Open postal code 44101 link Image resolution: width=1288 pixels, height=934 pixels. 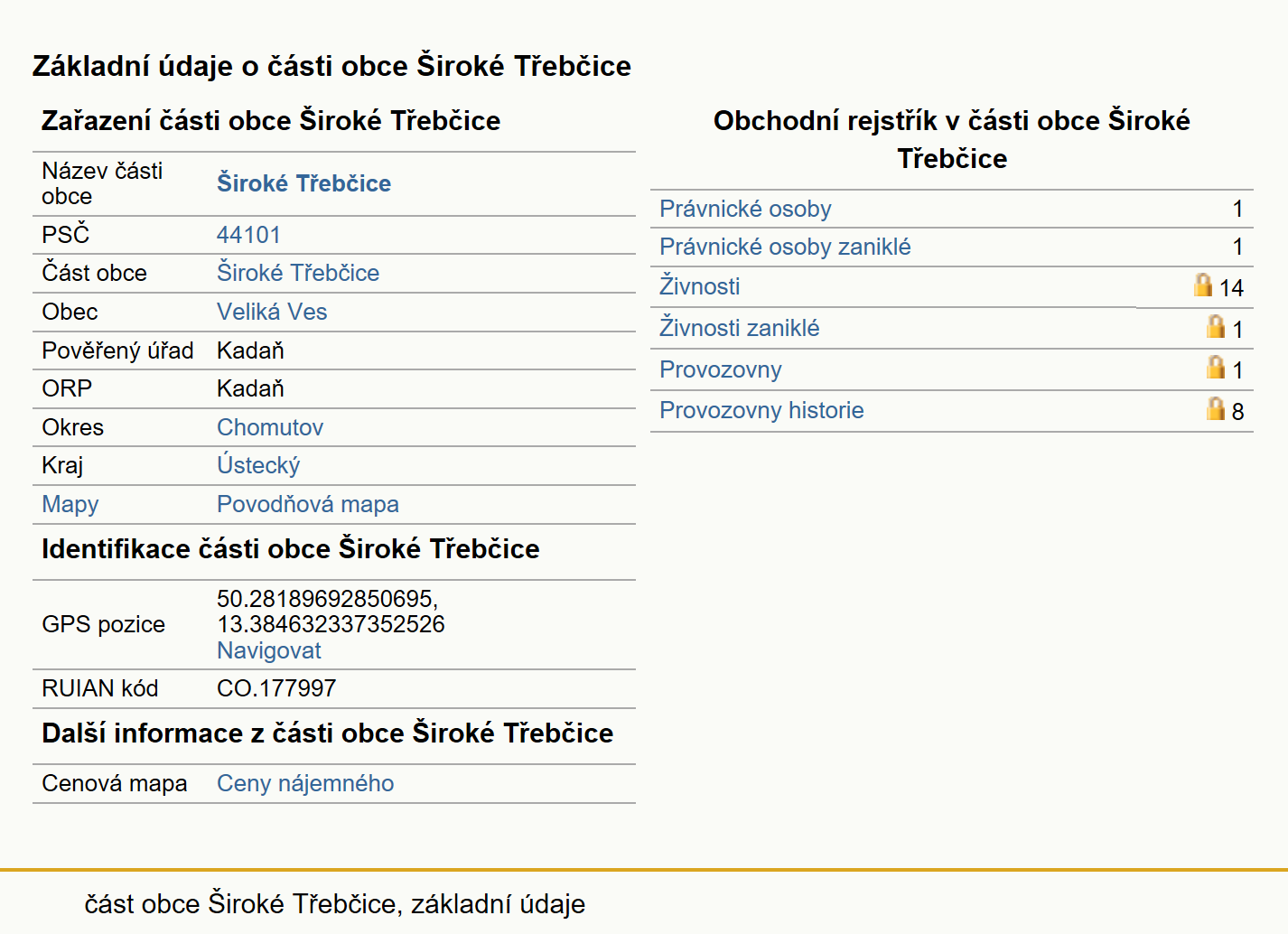click(248, 235)
